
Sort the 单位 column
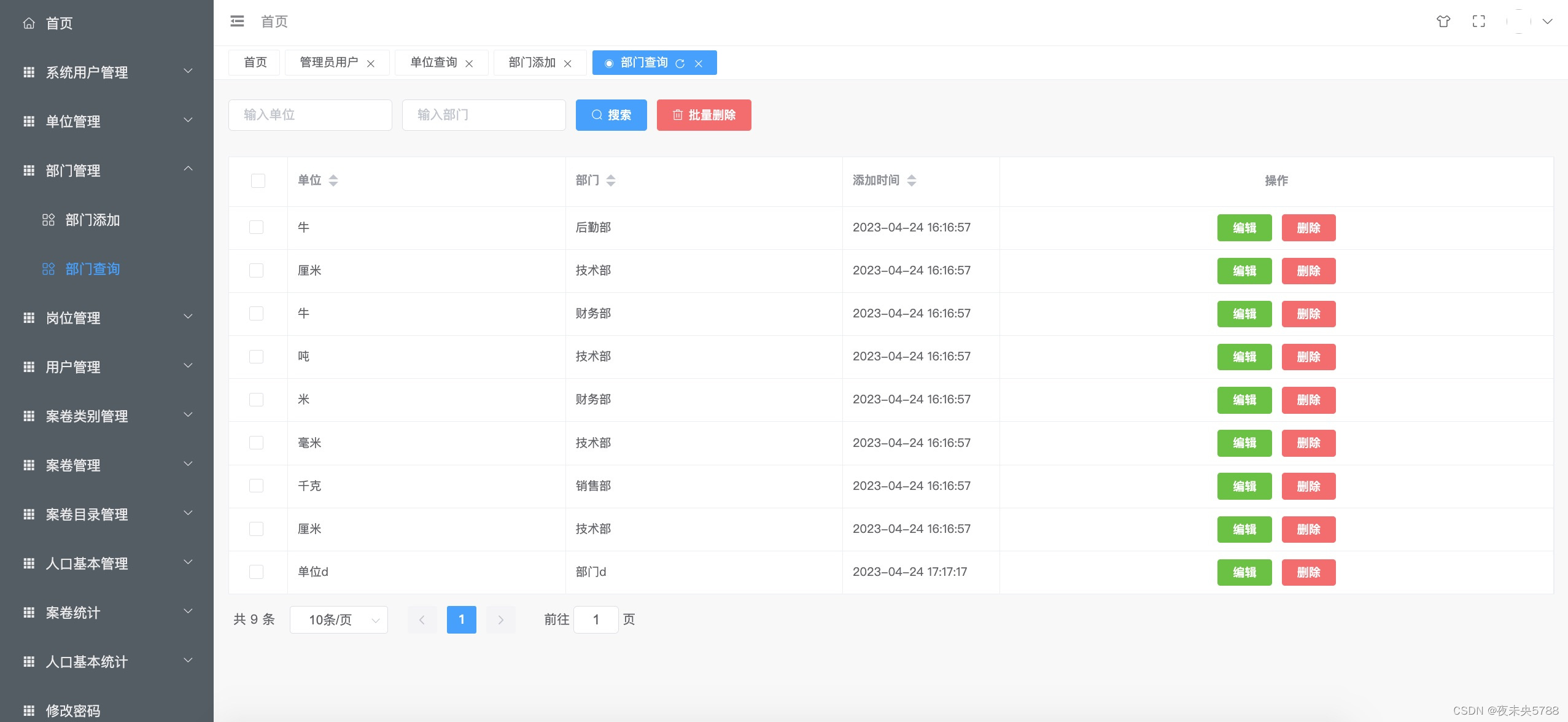(x=333, y=180)
